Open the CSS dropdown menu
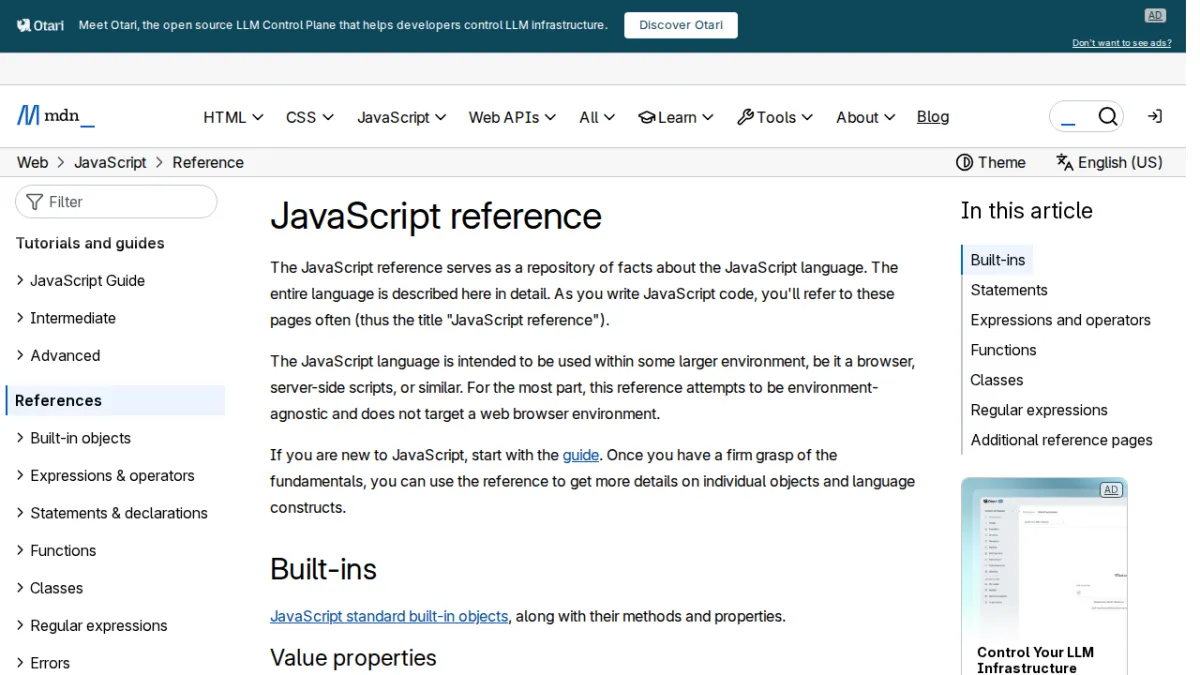This screenshot has width=1200, height=675. 310,117
